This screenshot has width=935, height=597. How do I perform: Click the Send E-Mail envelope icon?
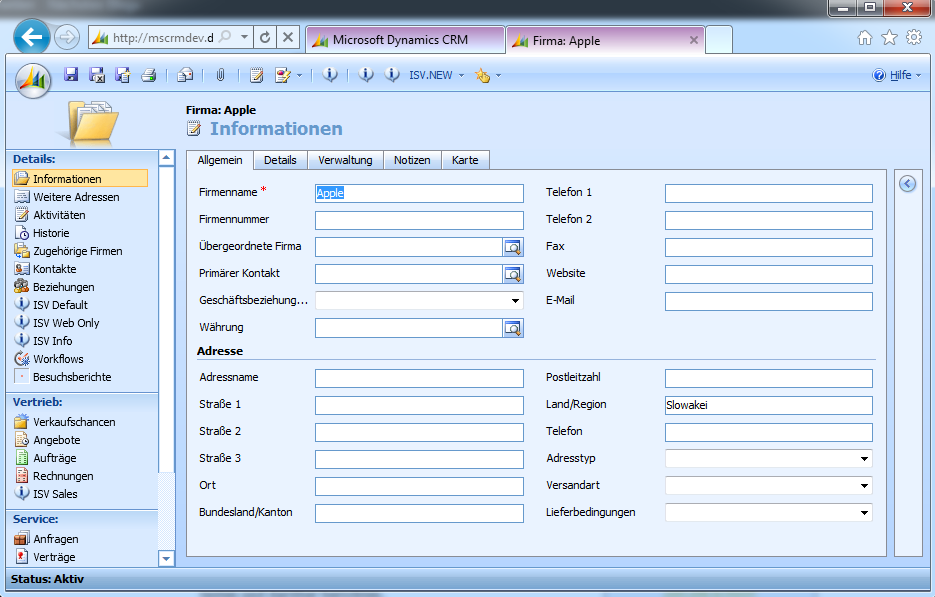(185, 75)
